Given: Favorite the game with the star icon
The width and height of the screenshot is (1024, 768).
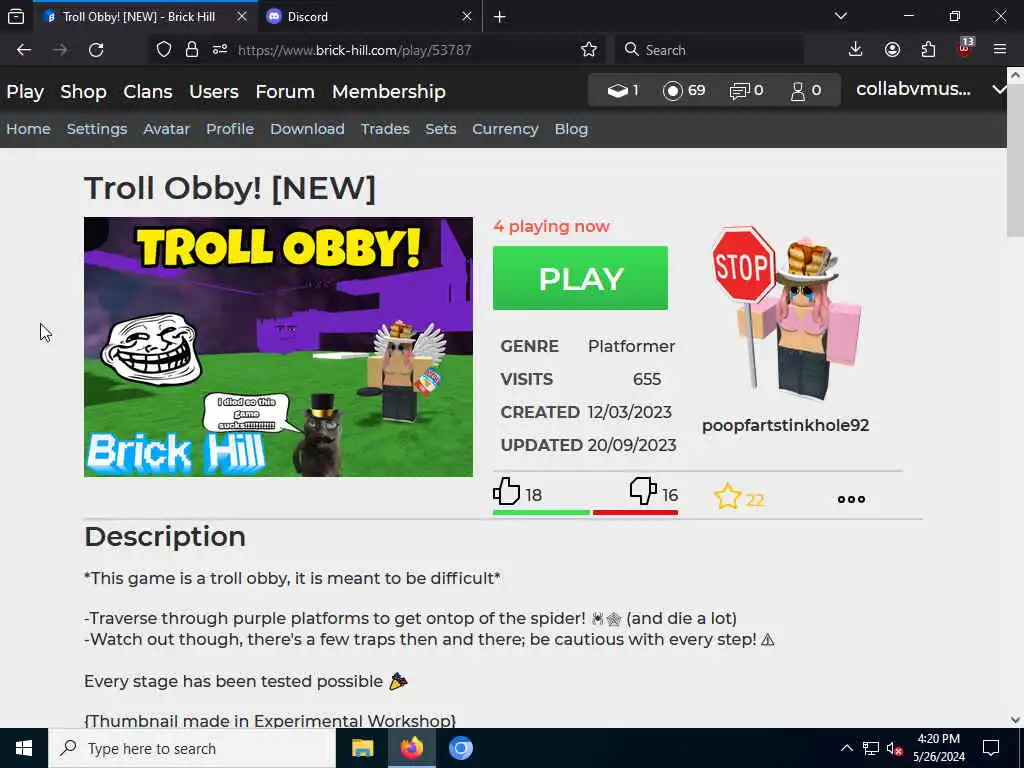Looking at the screenshot, I should [x=728, y=497].
